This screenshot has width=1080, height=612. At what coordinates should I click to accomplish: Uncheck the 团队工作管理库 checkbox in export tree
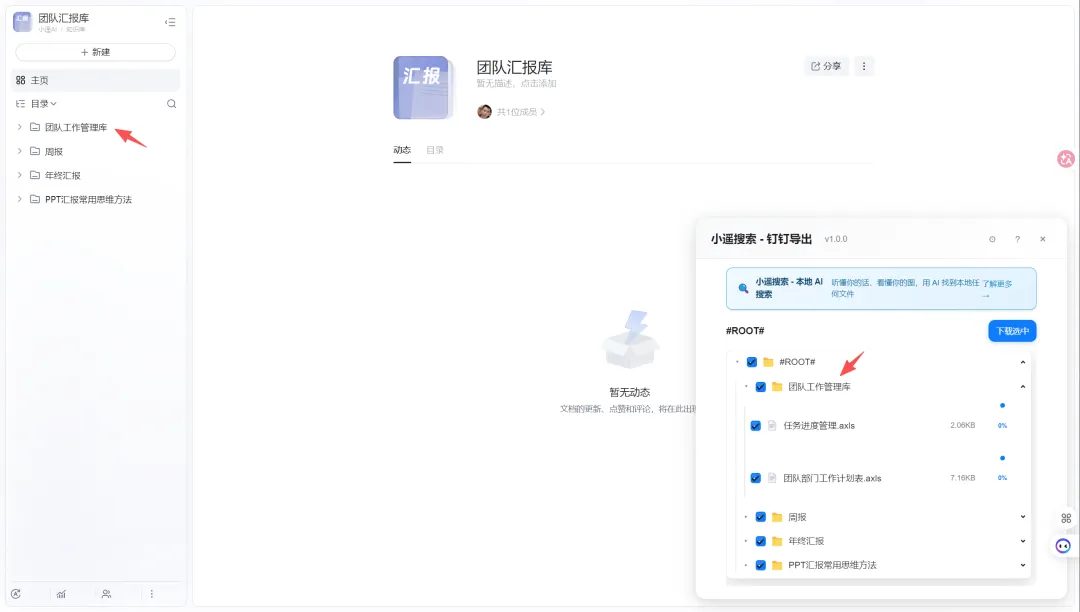(x=761, y=387)
